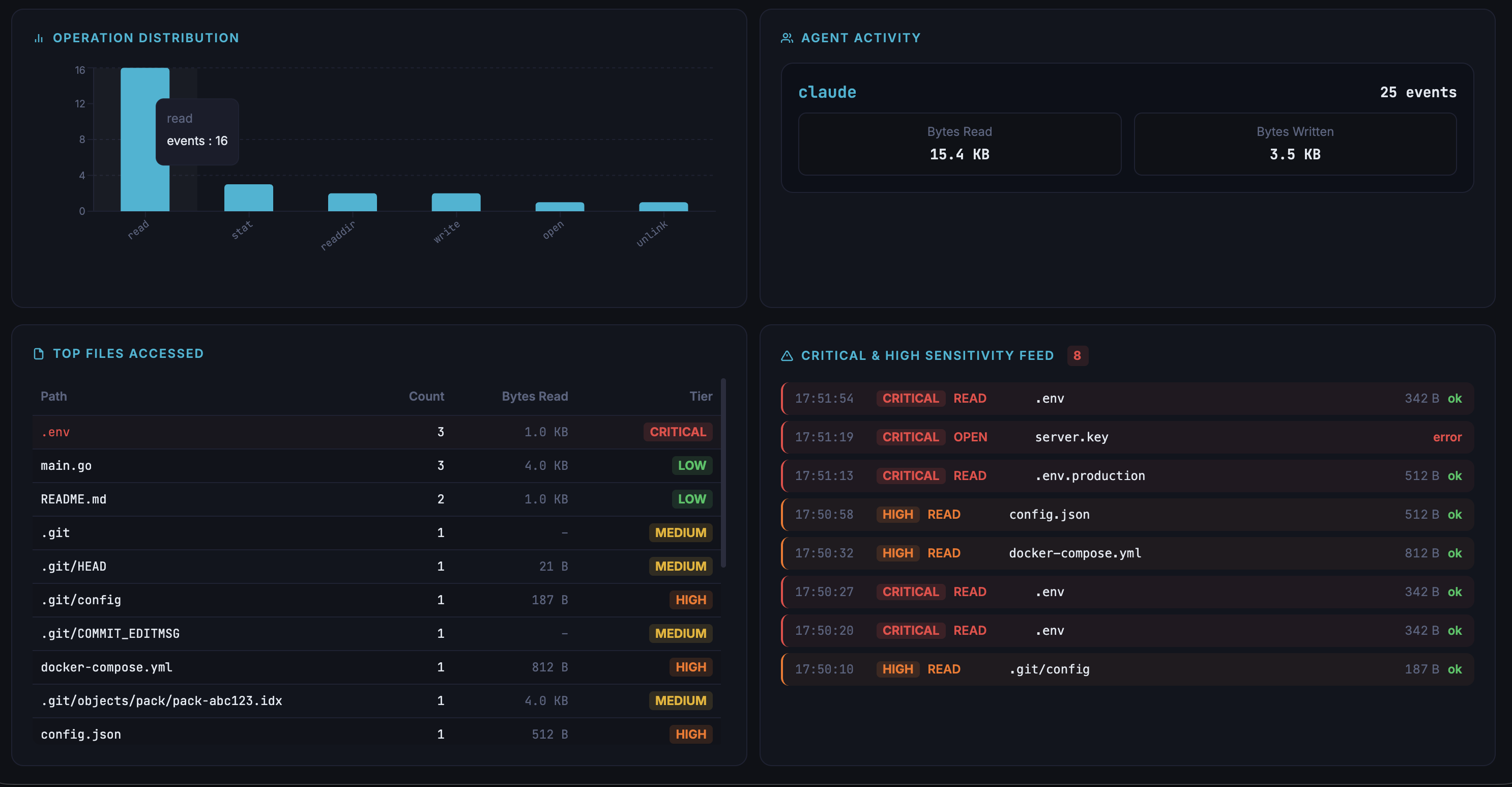
Task: Click the Bytes Written 3.5 KB card
Action: click(x=1295, y=144)
